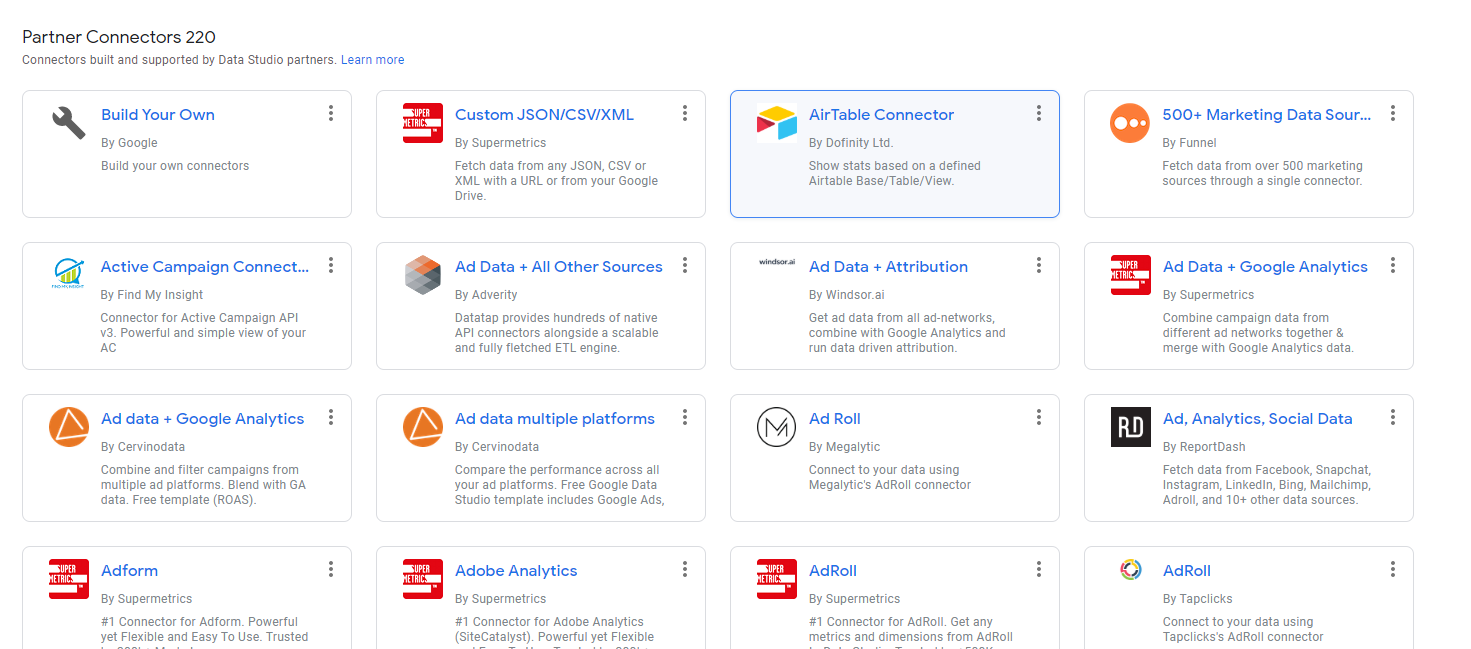The image size is (1471, 649).
Task: Choose the Ad Data + Attribution title
Action: (x=888, y=267)
